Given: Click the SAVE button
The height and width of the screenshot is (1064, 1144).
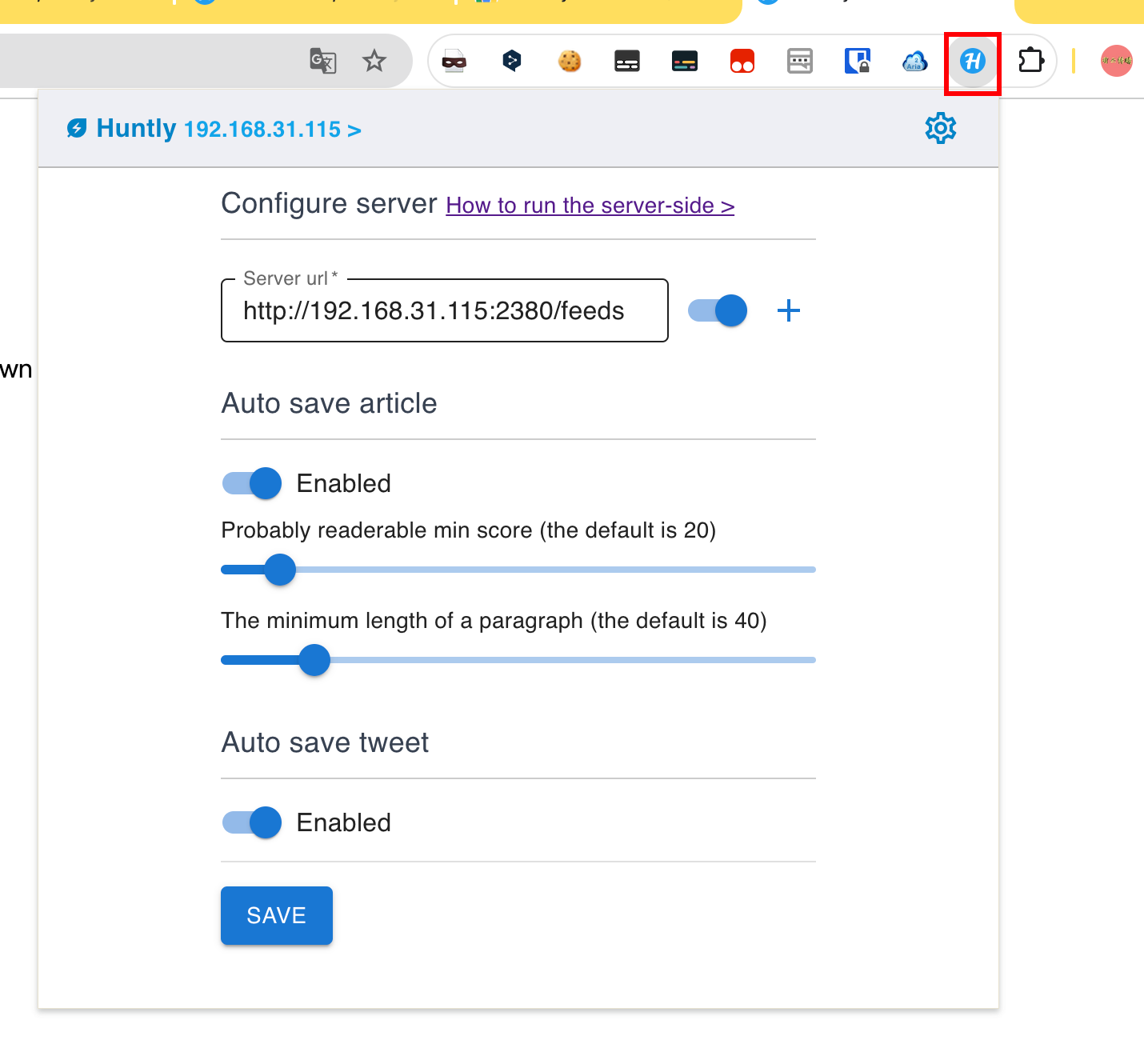Looking at the screenshot, I should pyautogui.click(x=277, y=915).
